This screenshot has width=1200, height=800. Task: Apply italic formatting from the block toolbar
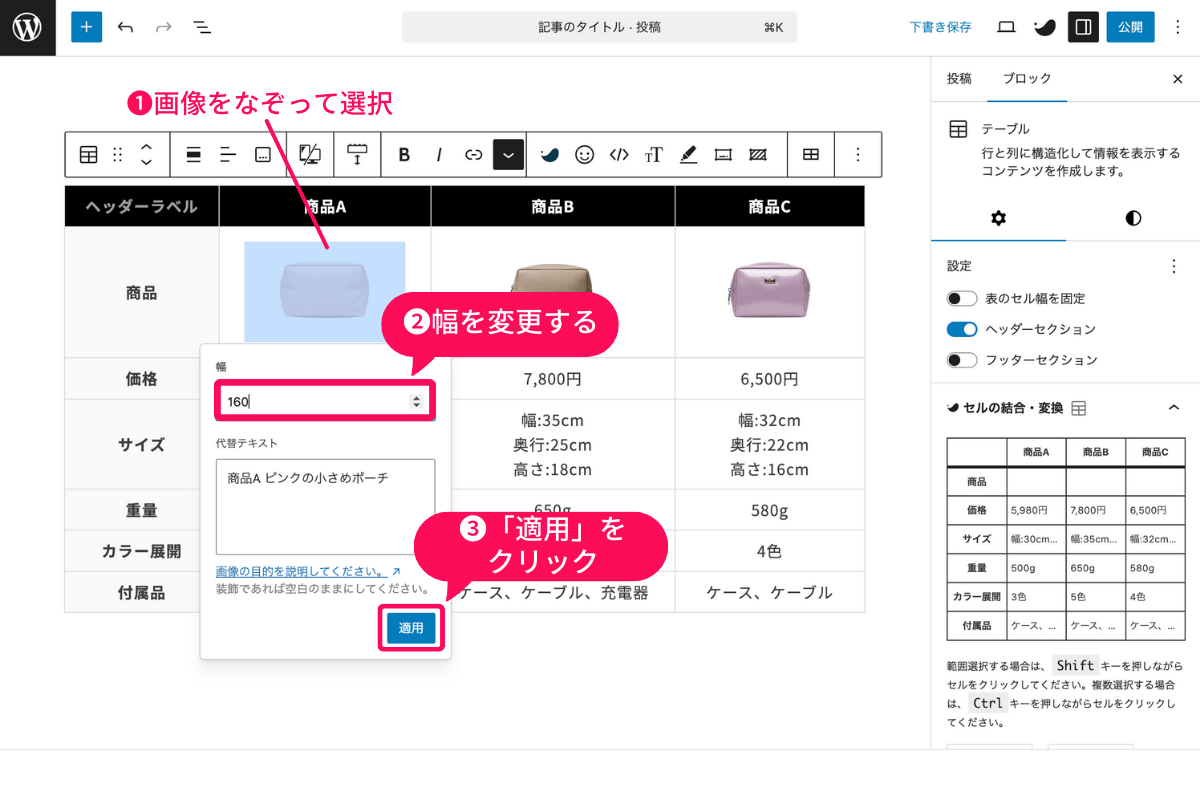(x=439, y=154)
